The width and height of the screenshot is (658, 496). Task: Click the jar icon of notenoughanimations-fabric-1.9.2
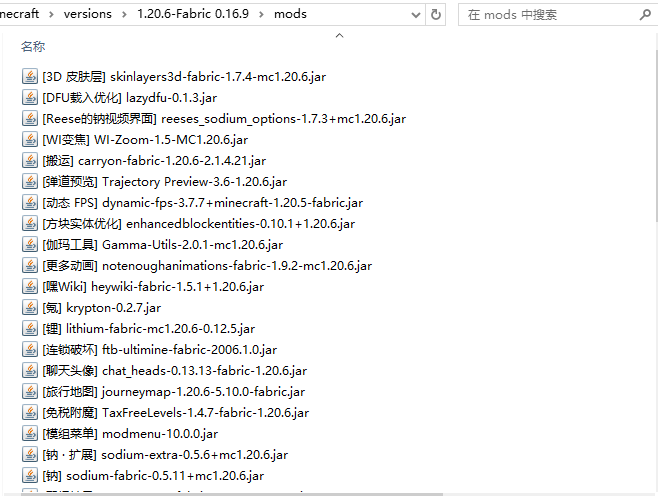click(x=29, y=265)
